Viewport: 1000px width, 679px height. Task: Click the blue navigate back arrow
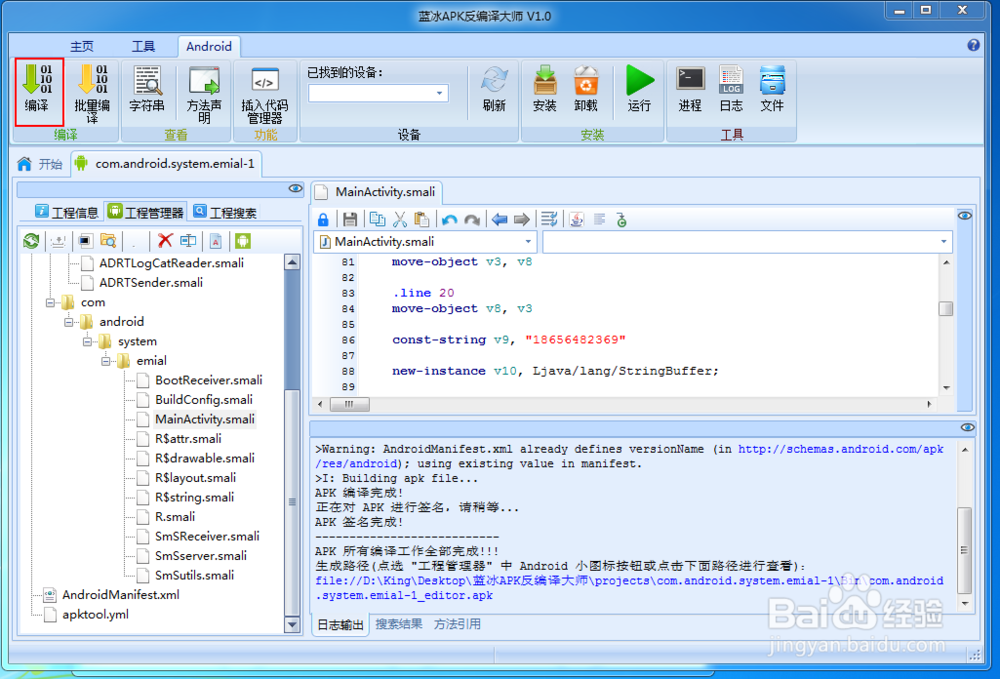click(499, 220)
